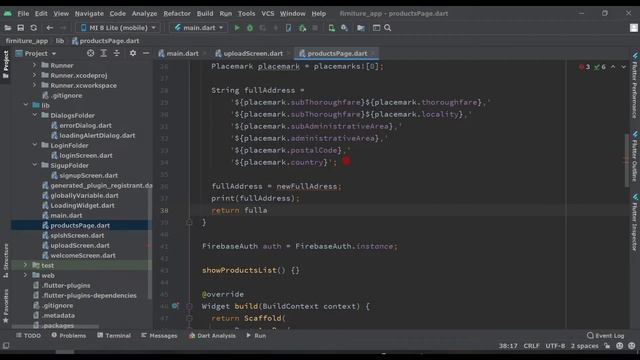Open the Dart Analysis tool window

[x=212, y=336]
